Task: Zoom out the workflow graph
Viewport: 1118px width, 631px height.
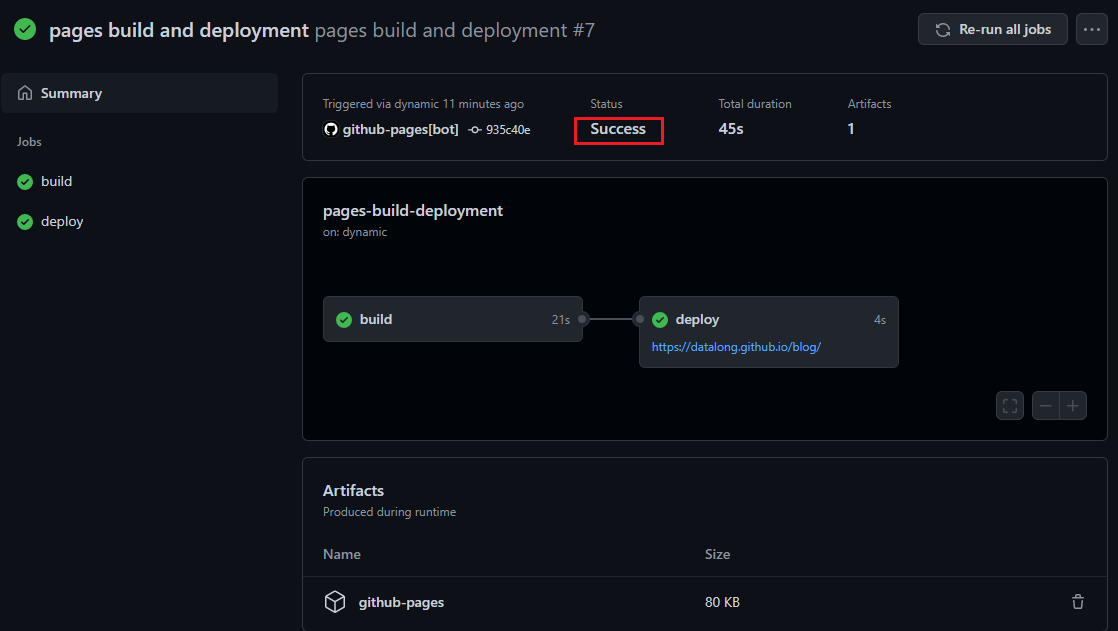Action: pyautogui.click(x=1045, y=406)
